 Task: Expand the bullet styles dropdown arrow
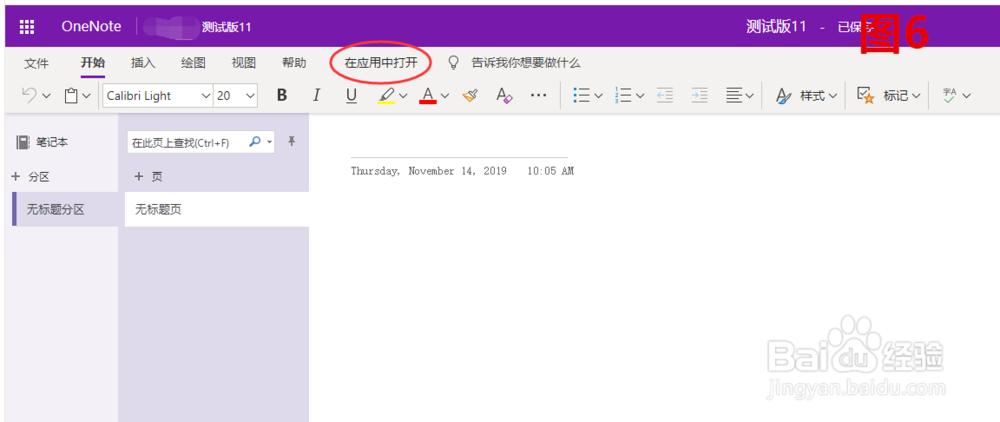pos(598,96)
